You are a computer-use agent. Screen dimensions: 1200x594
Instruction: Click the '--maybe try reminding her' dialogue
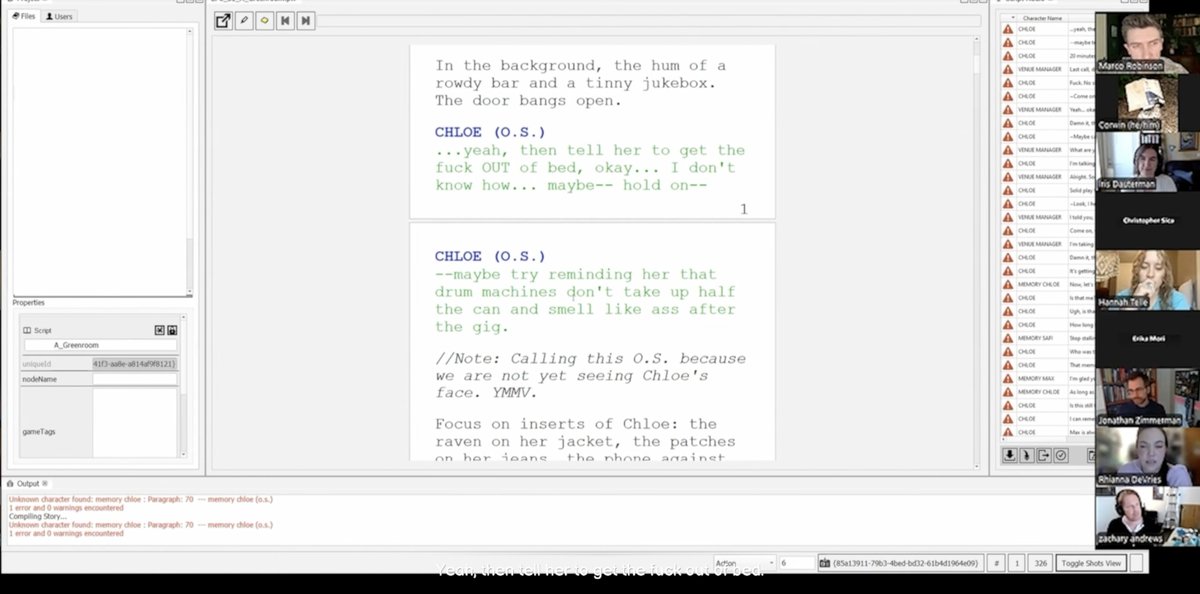point(585,300)
